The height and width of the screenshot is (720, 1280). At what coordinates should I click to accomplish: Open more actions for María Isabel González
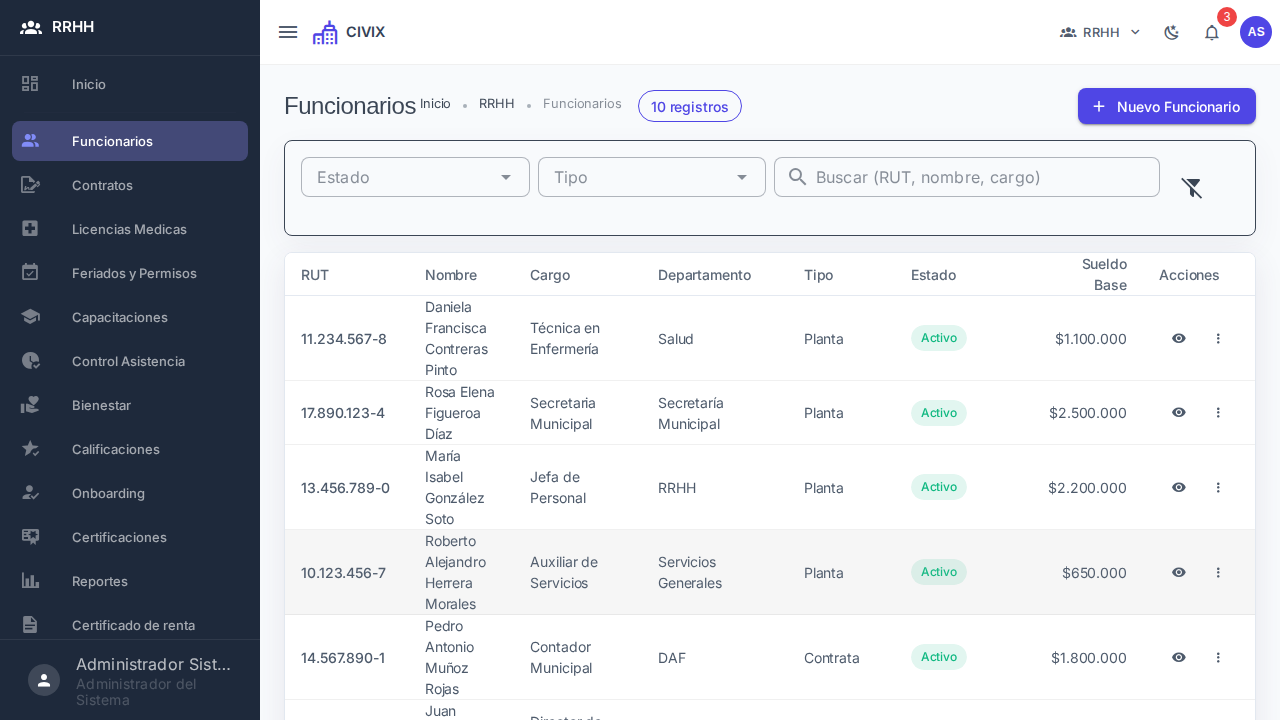tap(1218, 487)
